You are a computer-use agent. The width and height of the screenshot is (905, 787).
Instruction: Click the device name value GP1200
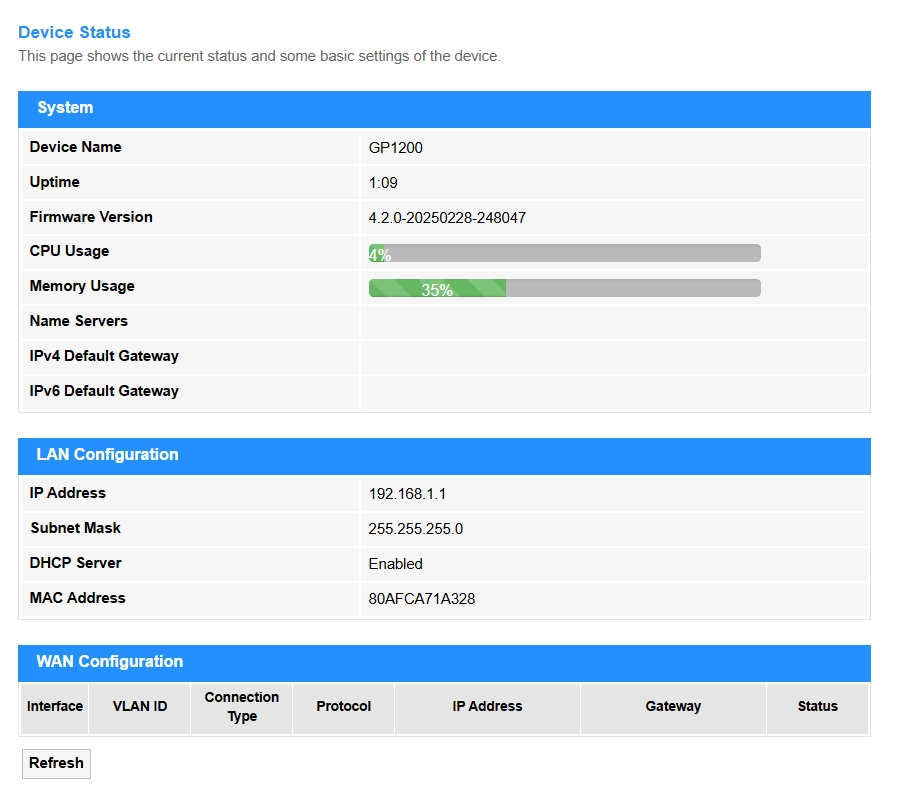(395, 148)
